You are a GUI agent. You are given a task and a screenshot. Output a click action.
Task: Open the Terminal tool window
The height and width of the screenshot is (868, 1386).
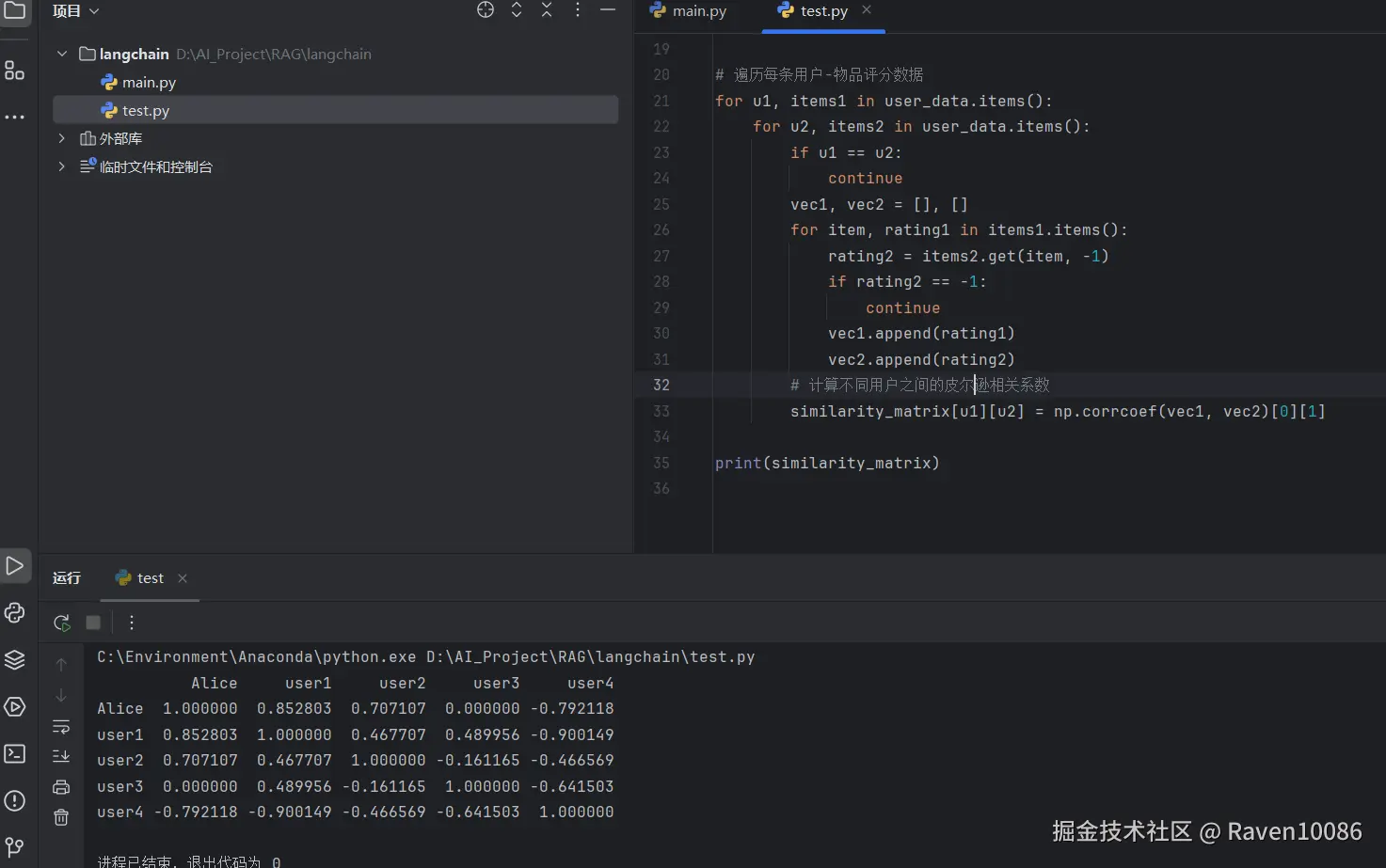click(15, 754)
